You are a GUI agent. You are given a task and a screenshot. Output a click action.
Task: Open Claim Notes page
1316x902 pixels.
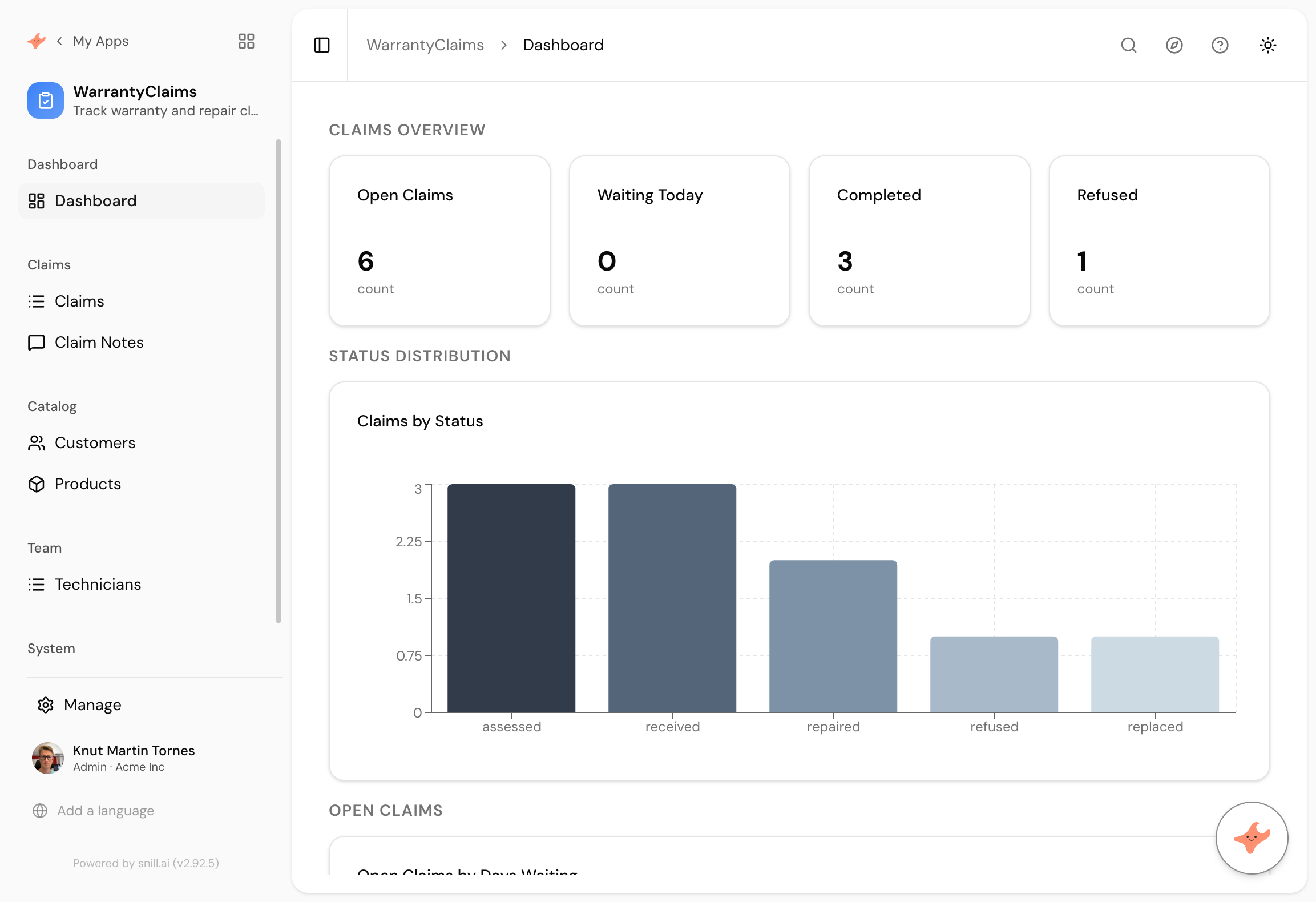pyautogui.click(x=142, y=343)
